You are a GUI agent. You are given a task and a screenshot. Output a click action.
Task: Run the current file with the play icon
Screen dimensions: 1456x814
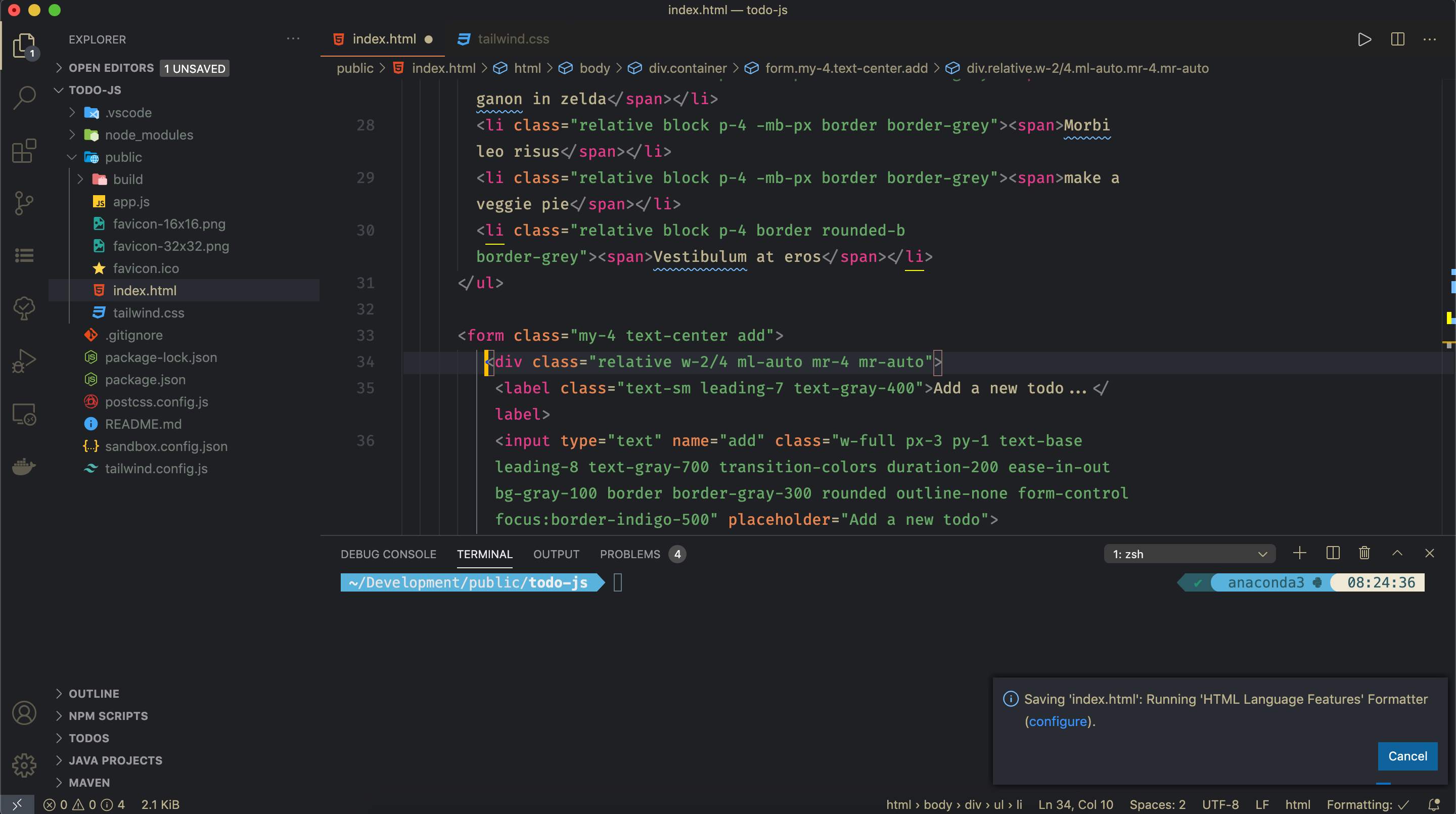coord(1364,39)
